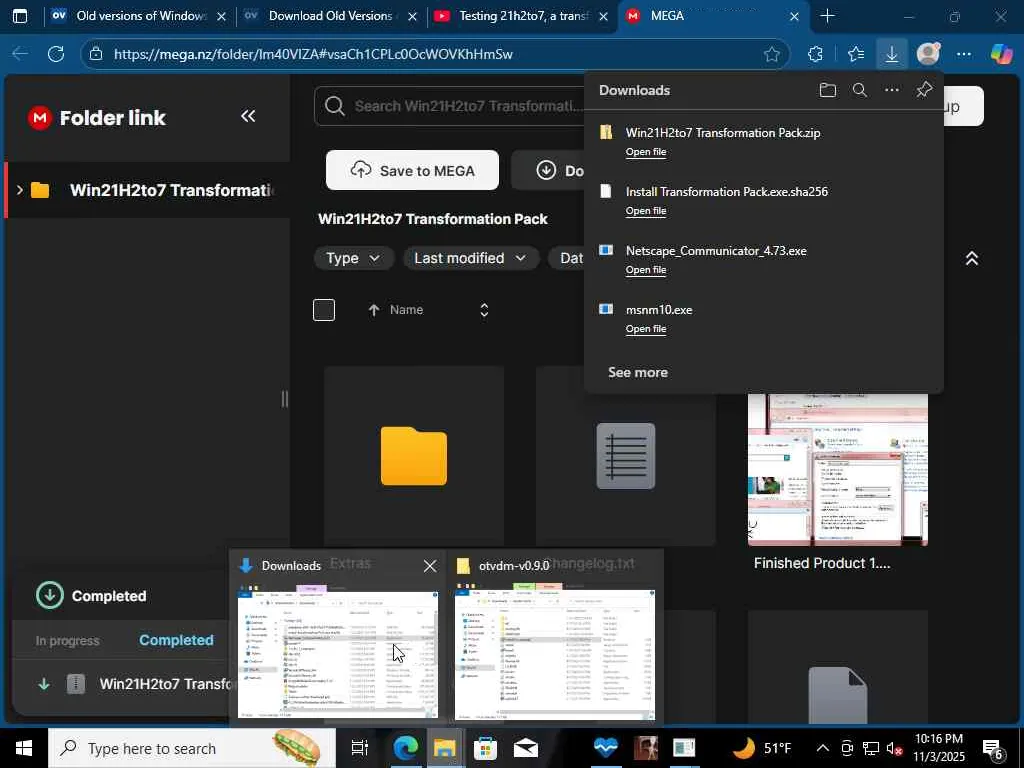1024x768 pixels.
Task: Click the Win21H2to7 Transformation Pack heading
Action: 432,219
